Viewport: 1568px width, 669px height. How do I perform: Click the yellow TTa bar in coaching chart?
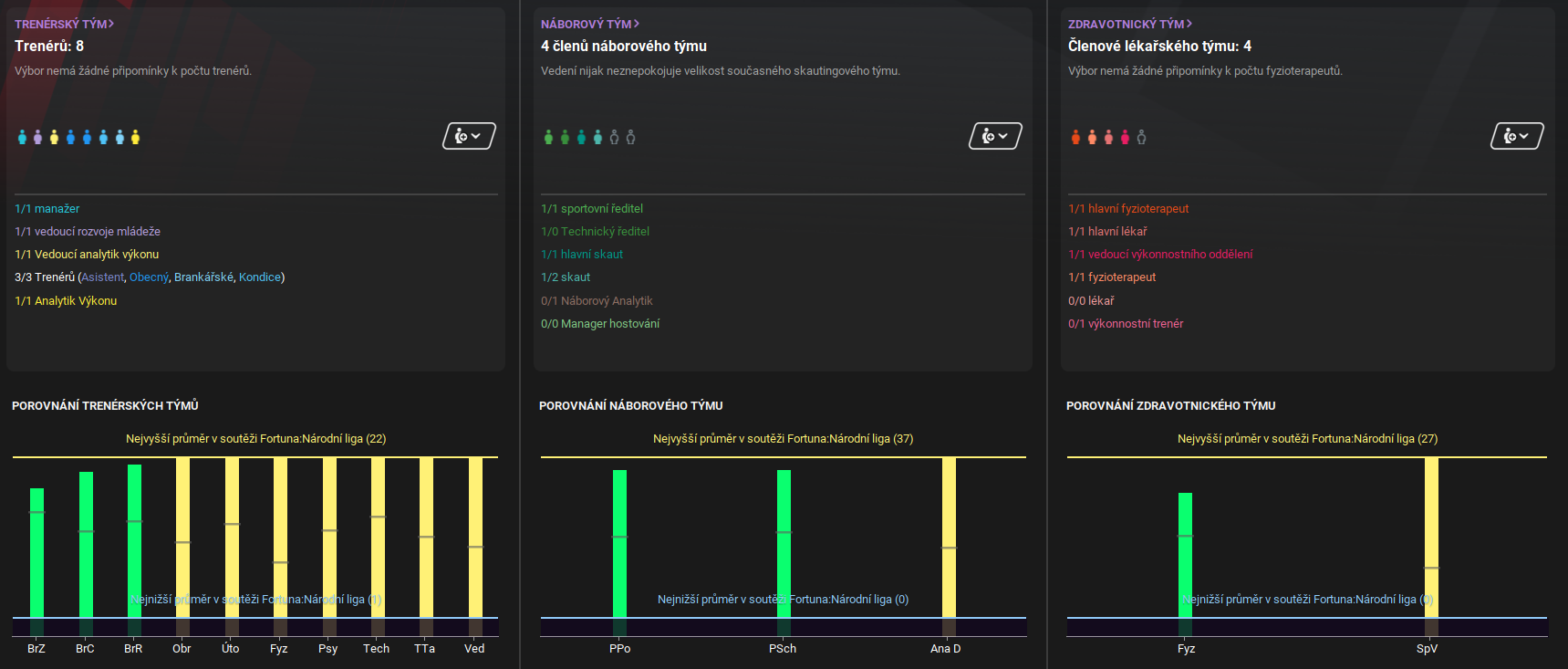pyautogui.click(x=426, y=538)
